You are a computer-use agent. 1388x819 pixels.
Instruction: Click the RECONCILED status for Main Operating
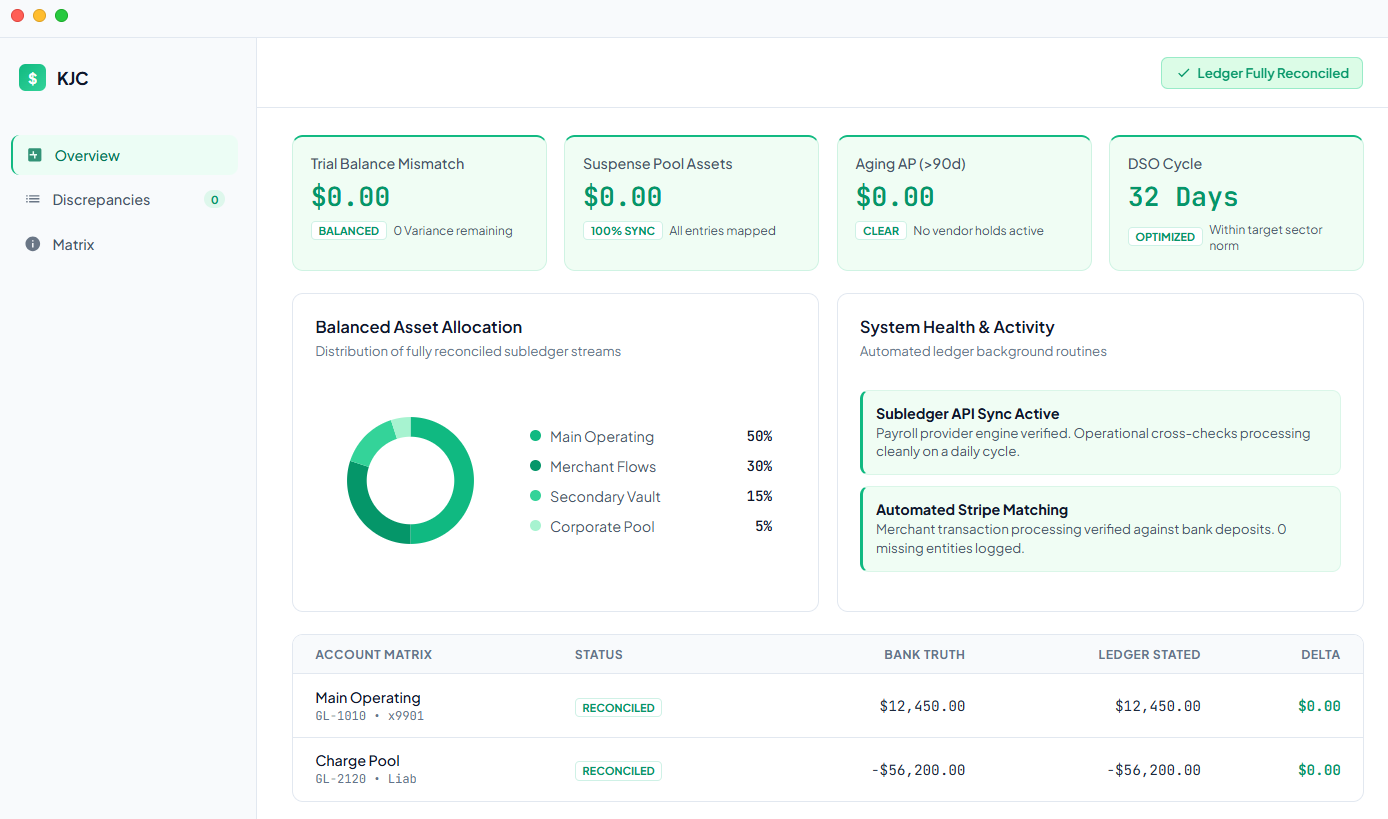tap(618, 708)
